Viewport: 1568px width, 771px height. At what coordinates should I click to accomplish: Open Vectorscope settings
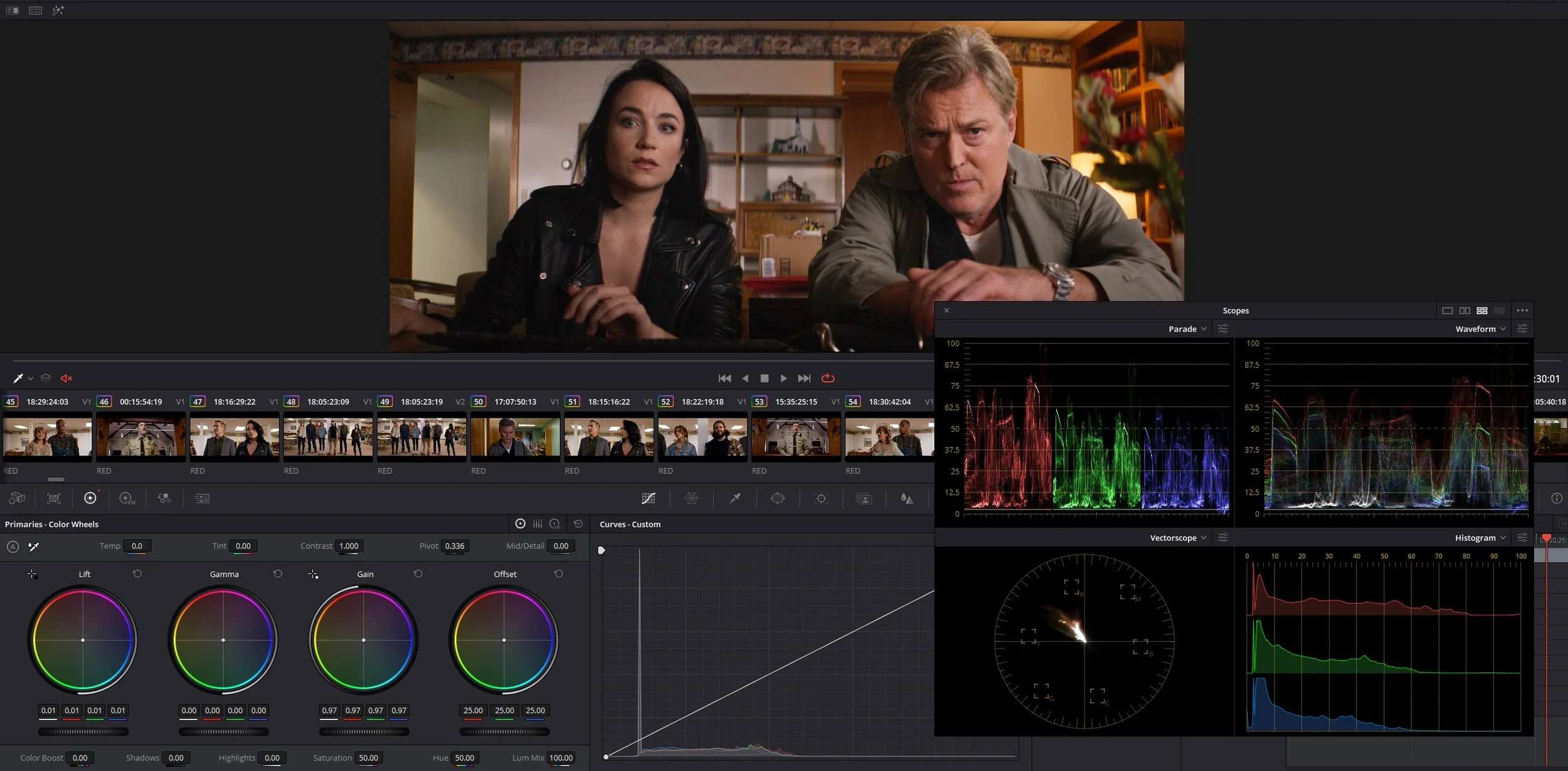point(1223,538)
